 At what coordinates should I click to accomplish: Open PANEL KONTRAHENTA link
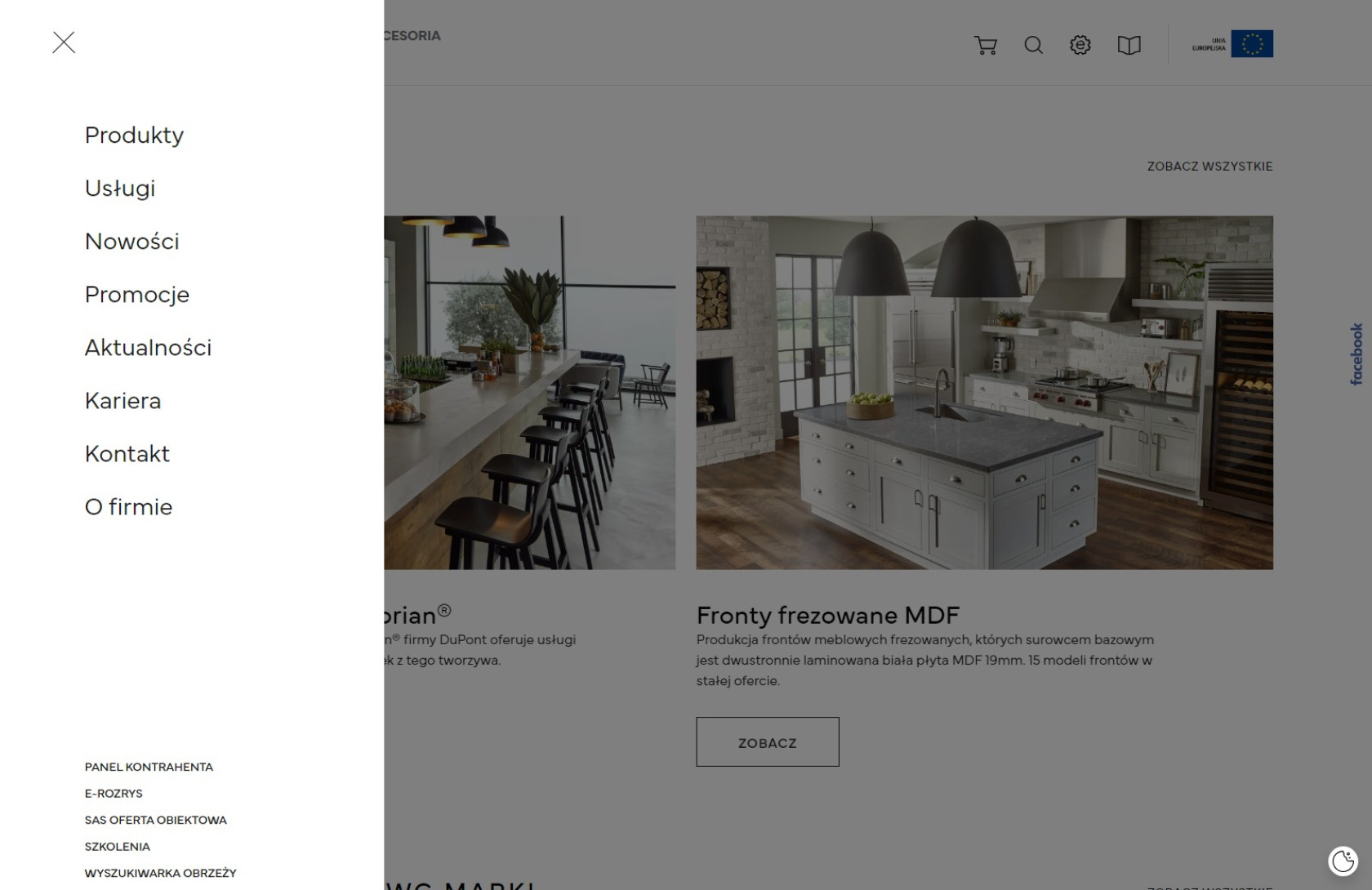click(149, 767)
